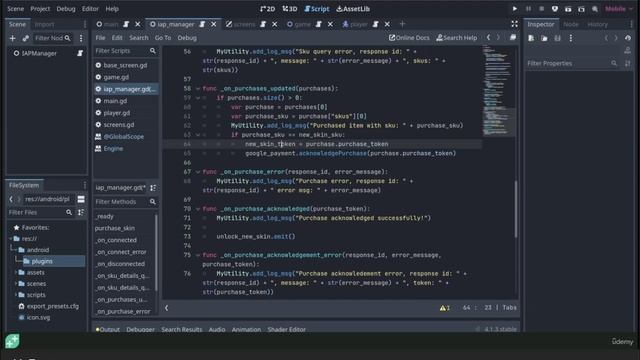Open the Scene menu
This screenshot has width=640, height=360.
16,9
